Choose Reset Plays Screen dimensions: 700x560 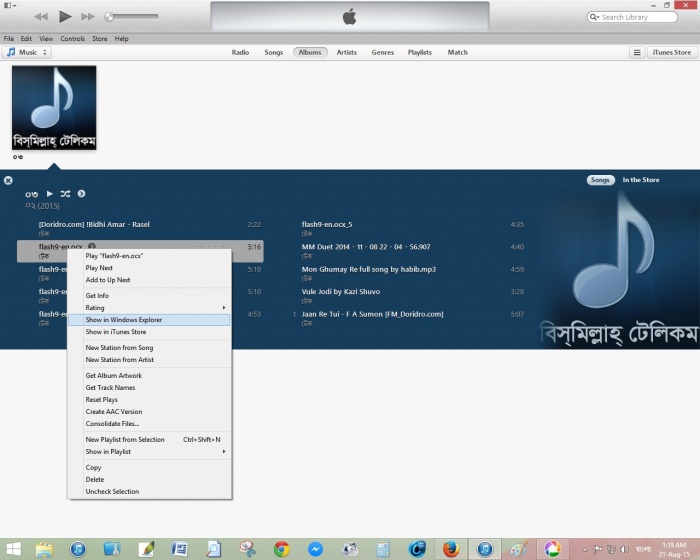[x=150, y=400]
